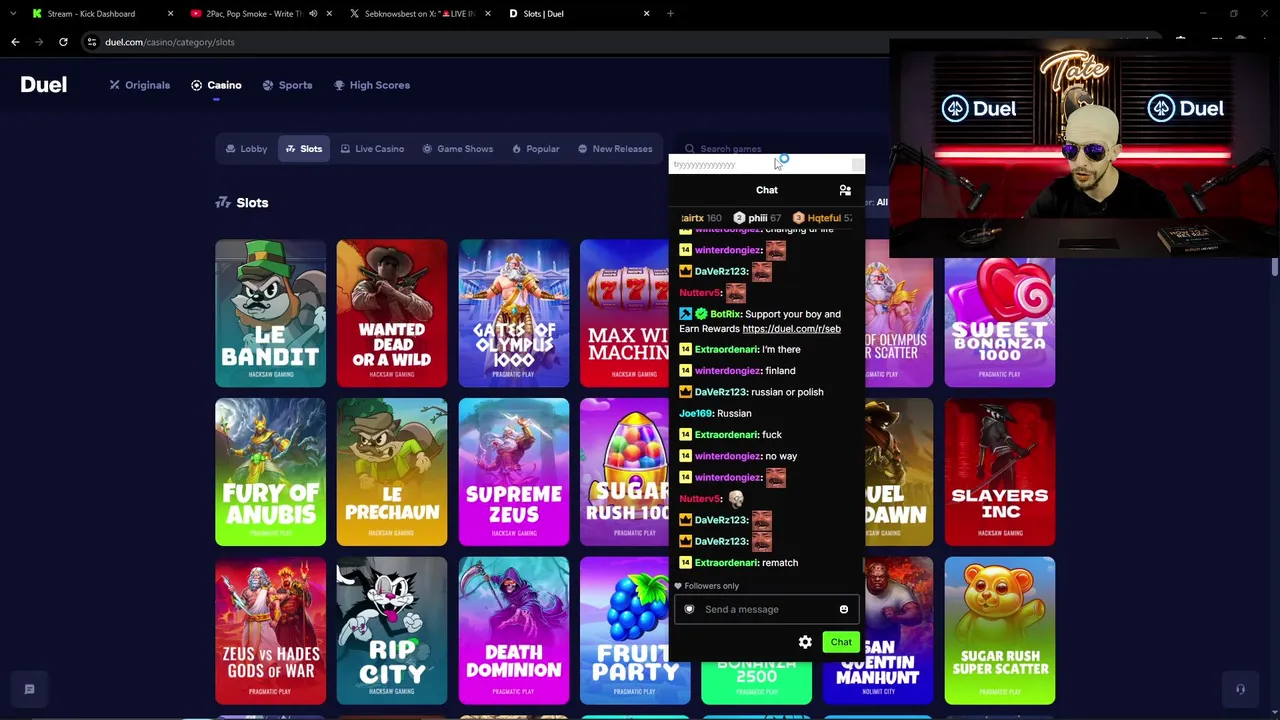Click the browser forward arrow
The width and height of the screenshot is (1280, 720).
39,42
